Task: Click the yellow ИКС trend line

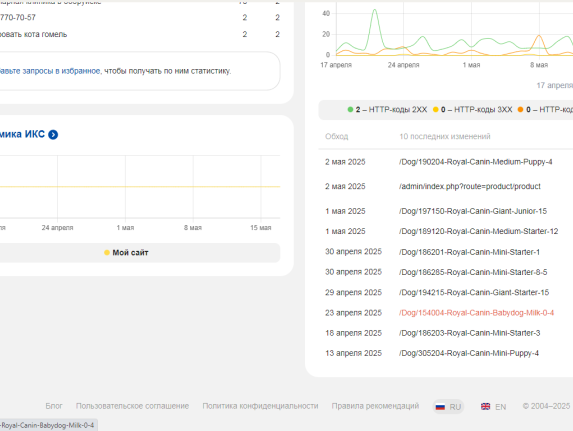Action: 140,187
